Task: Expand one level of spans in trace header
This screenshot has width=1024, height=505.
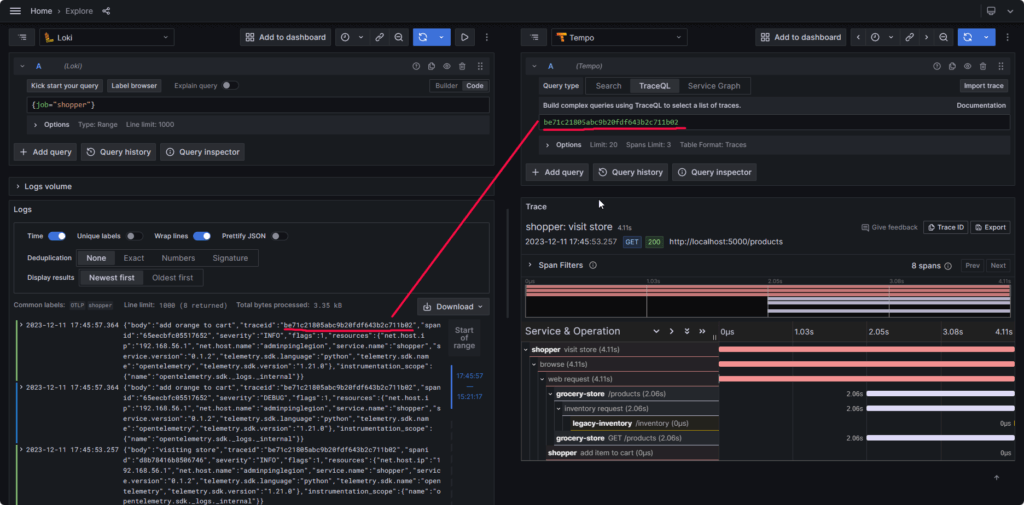Action: (671, 331)
